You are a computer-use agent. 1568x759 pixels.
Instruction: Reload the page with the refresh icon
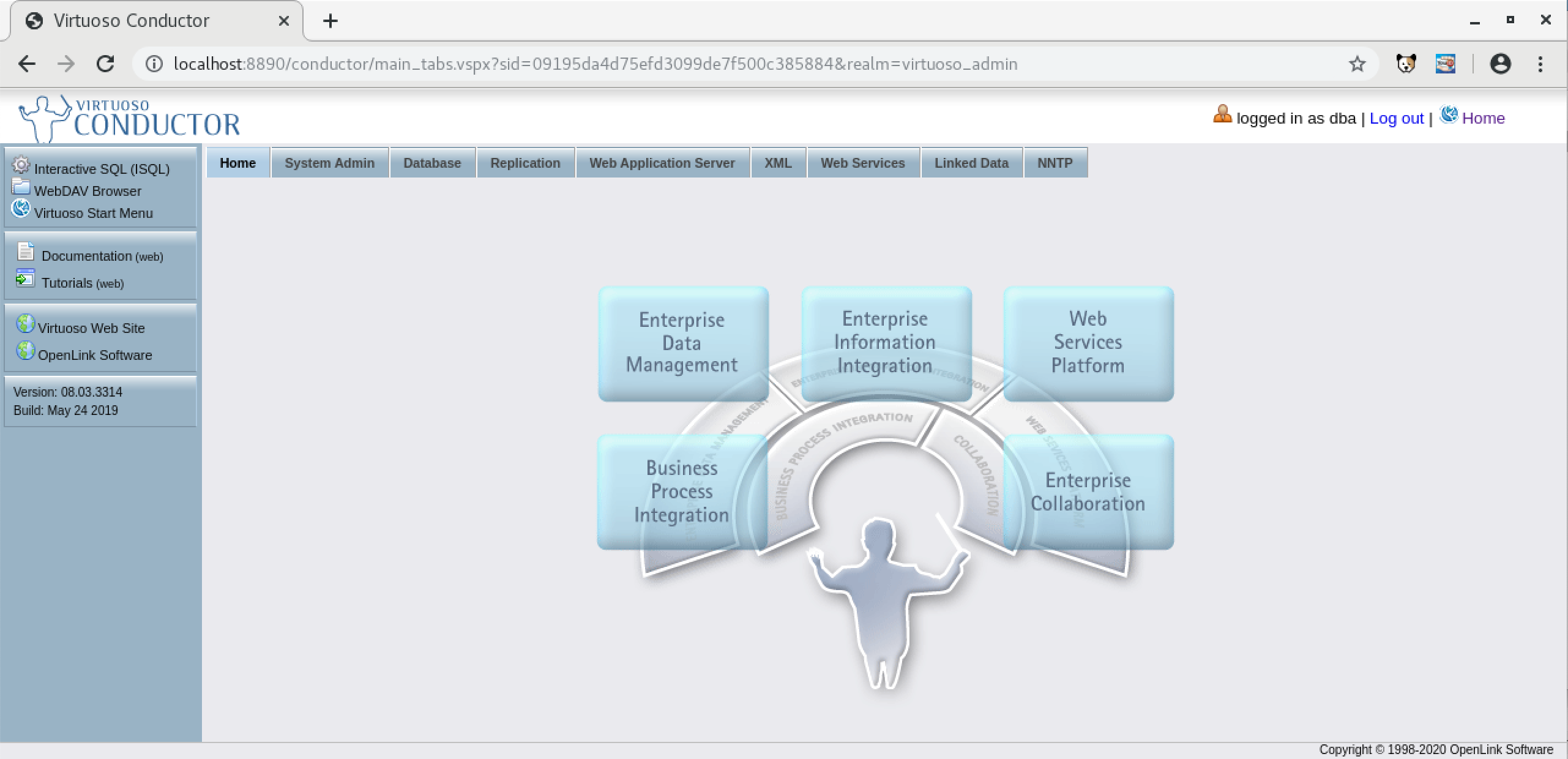(105, 64)
